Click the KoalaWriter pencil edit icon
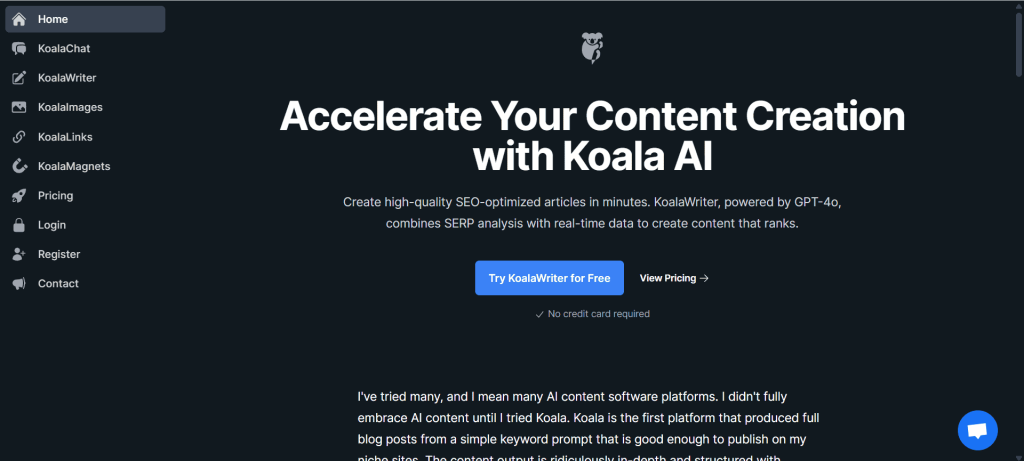The height and width of the screenshot is (461, 1024). click(x=19, y=78)
